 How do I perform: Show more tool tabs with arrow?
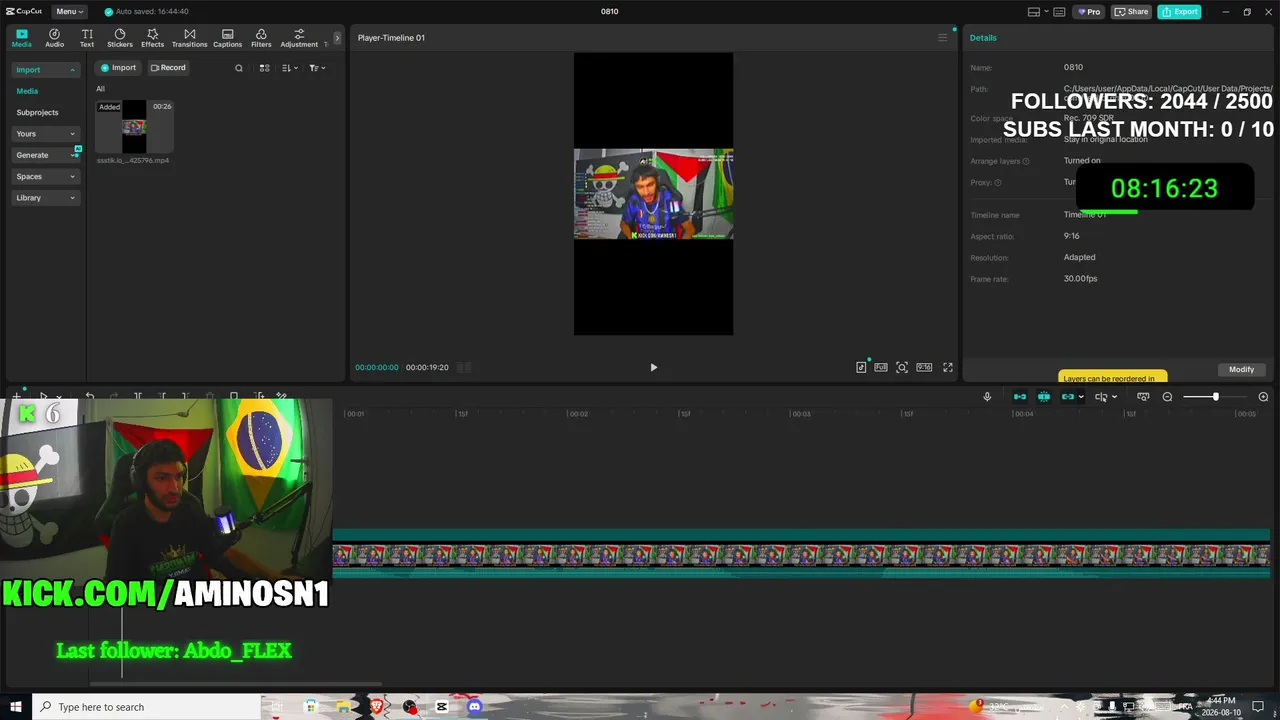[x=337, y=38]
